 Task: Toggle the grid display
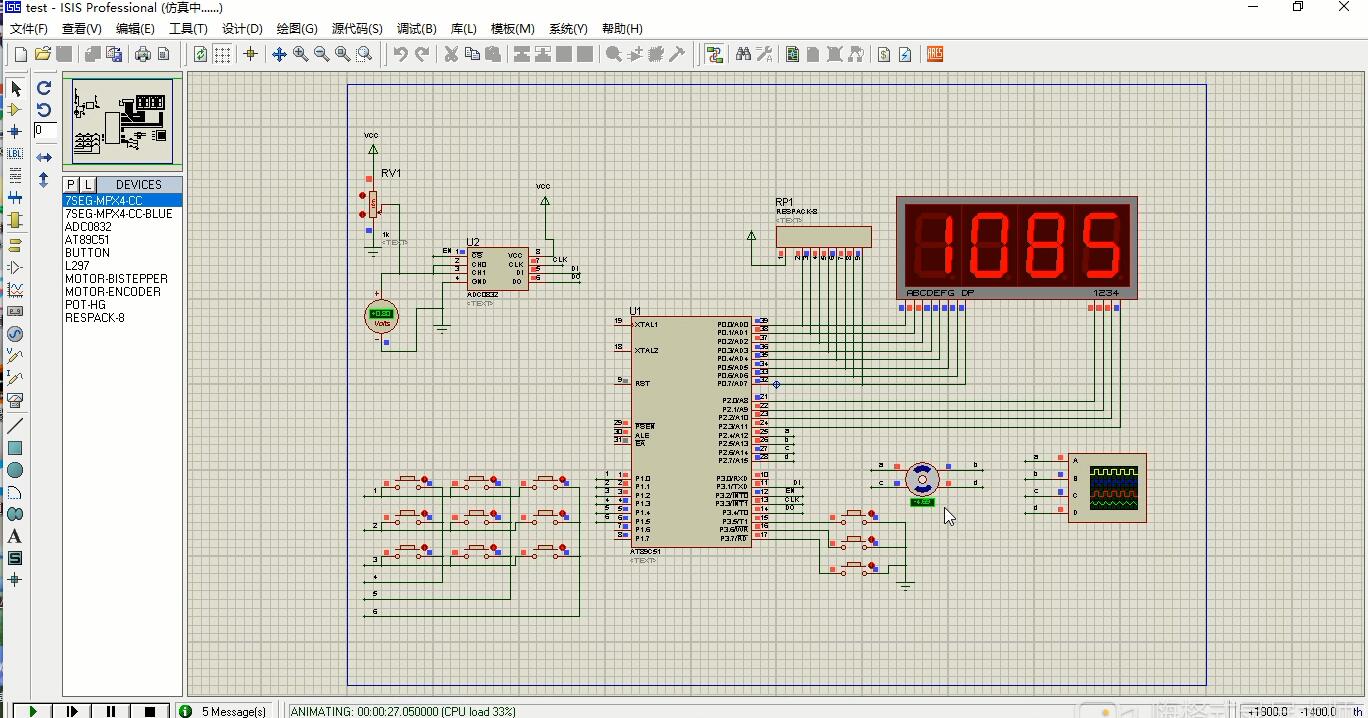[x=222, y=54]
